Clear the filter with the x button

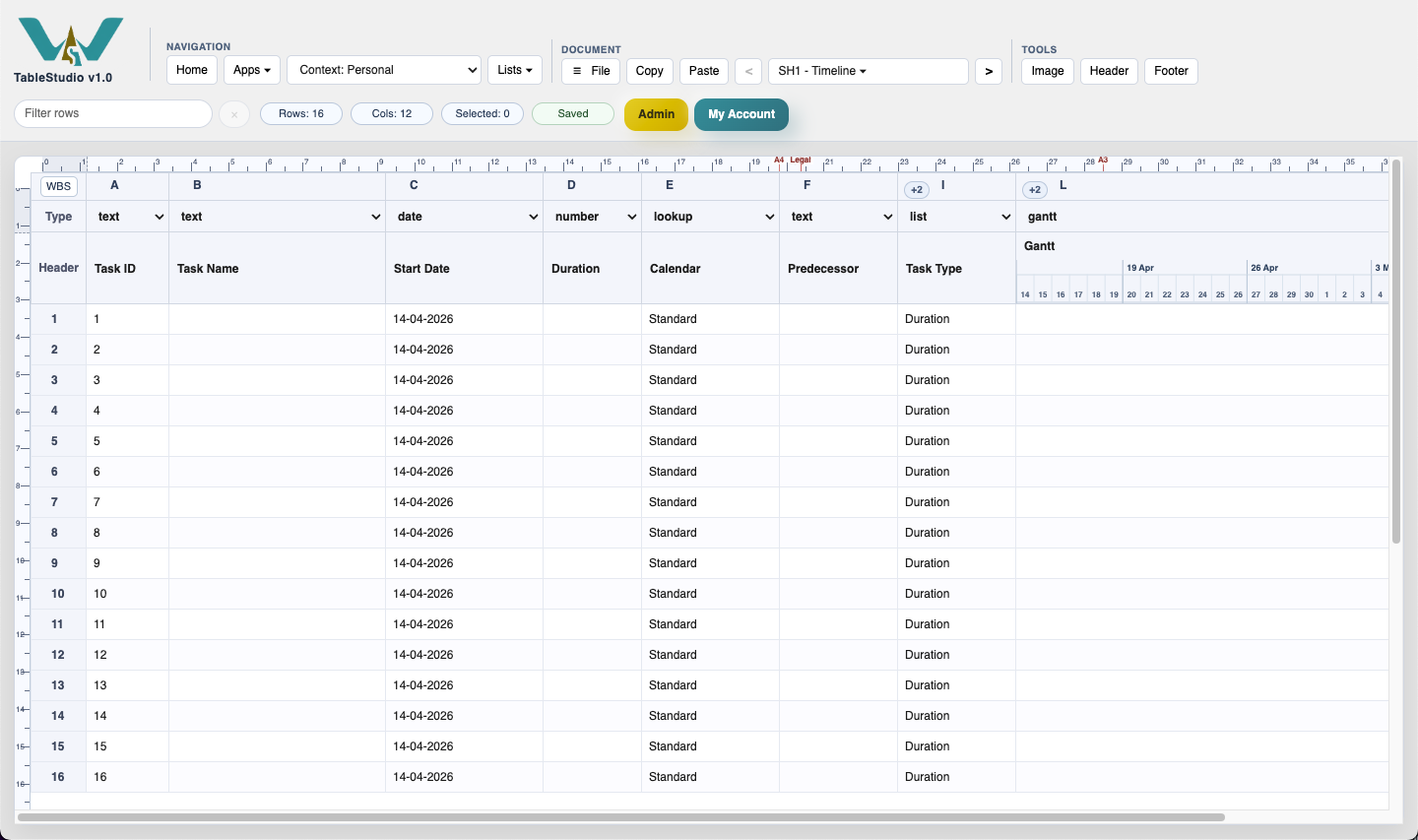point(233,114)
